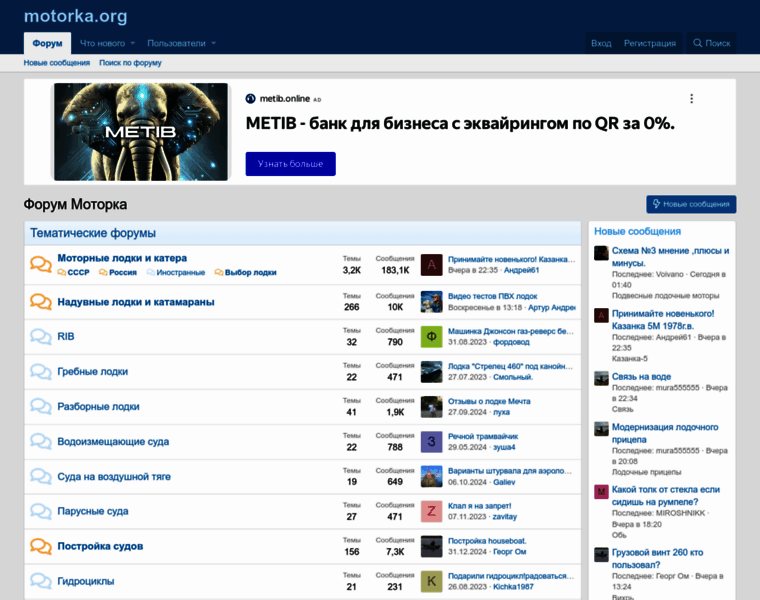Viewport: 760px width, 600px height.
Task: Expand the Что нового dropdown arrow
Action: (x=133, y=44)
